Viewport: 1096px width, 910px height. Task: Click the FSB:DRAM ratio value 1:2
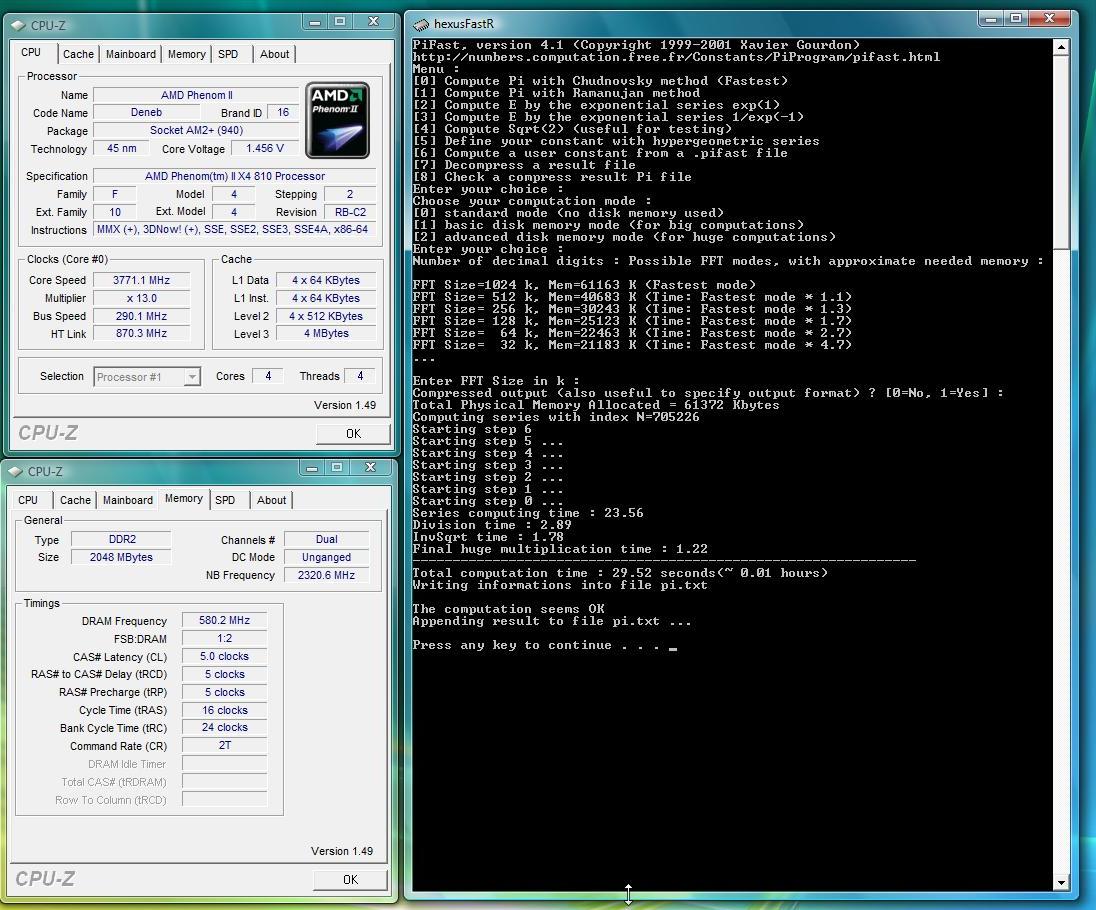click(x=224, y=639)
